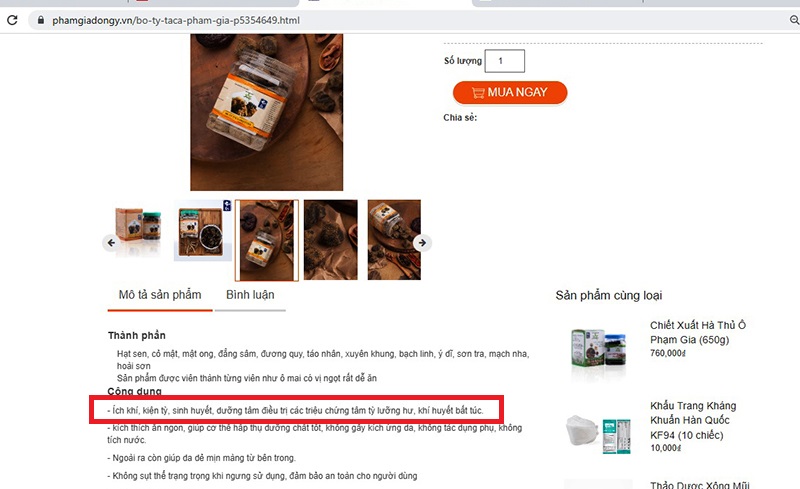Reload the page with the refresh icon
Image resolution: width=800 pixels, height=489 pixels.
[x=12, y=20]
